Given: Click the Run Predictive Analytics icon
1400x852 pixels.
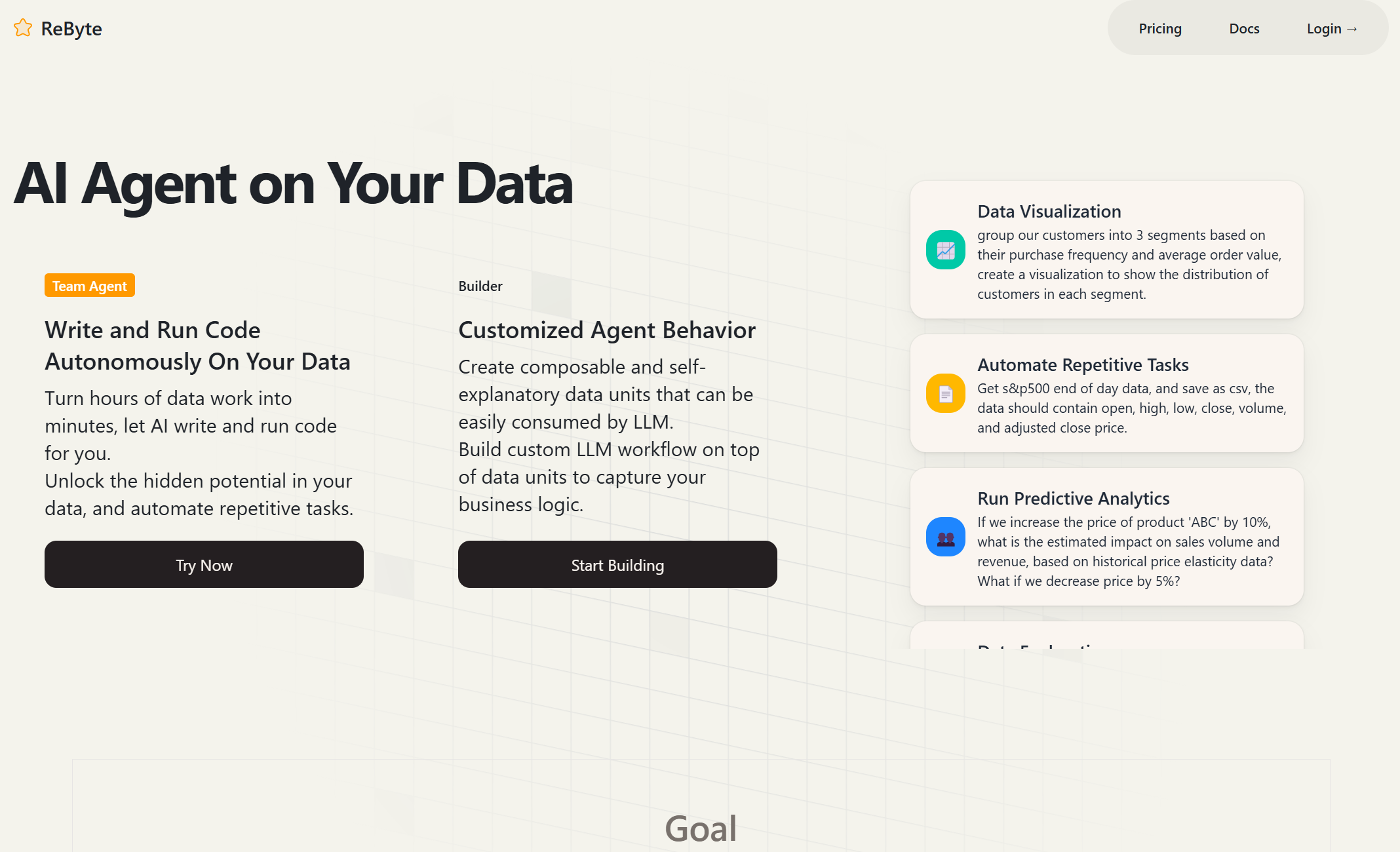Looking at the screenshot, I should point(947,537).
